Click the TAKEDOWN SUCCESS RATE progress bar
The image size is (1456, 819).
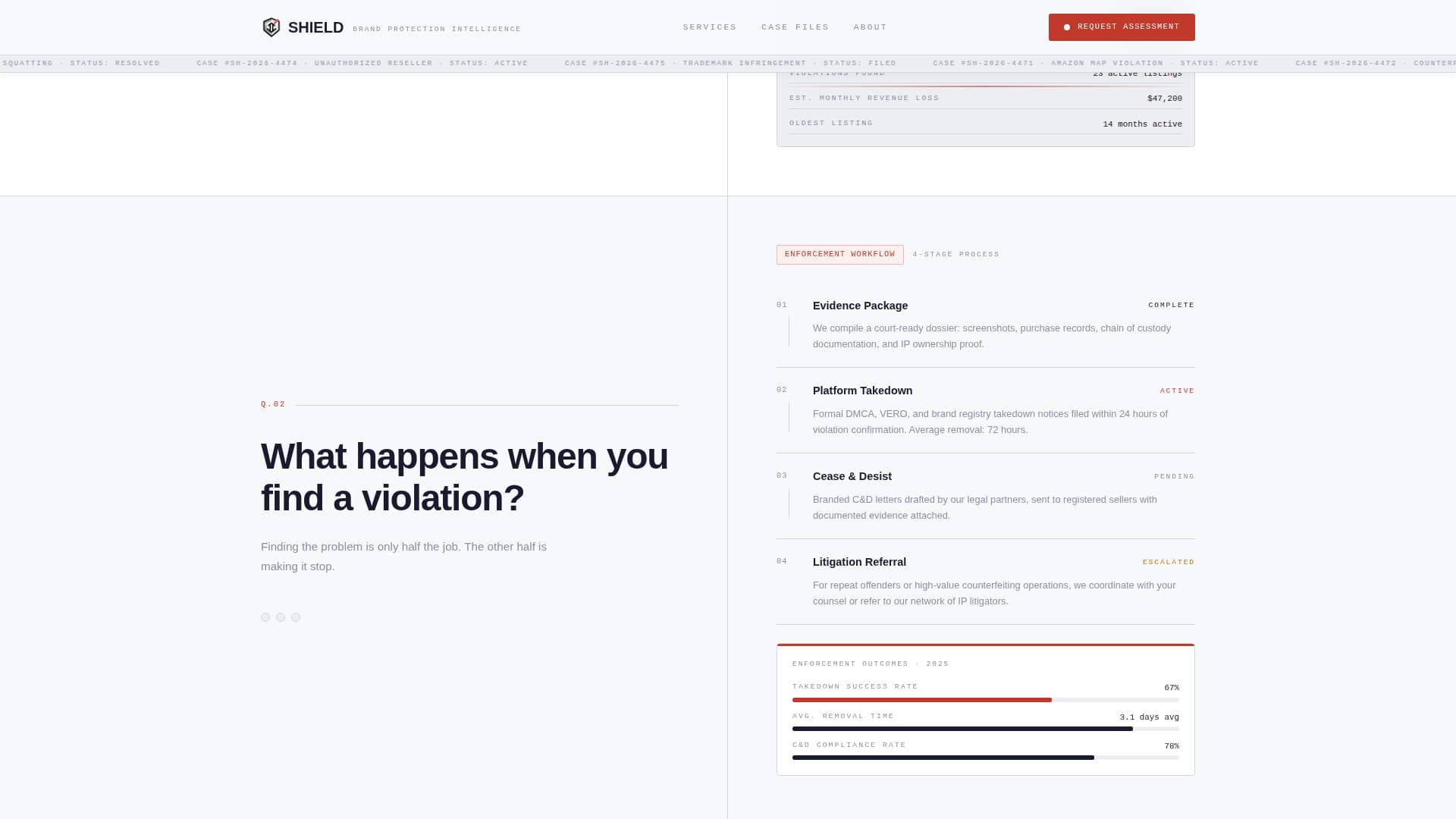[985, 699]
